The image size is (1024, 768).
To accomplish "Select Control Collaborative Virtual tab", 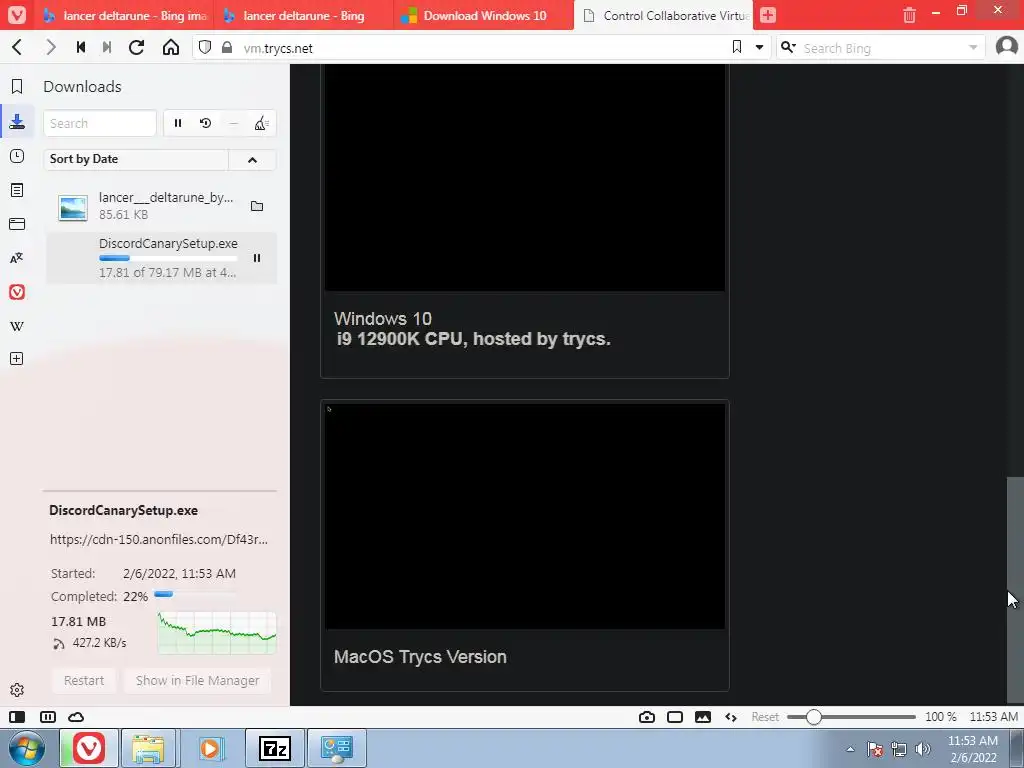I will (663, 16).
